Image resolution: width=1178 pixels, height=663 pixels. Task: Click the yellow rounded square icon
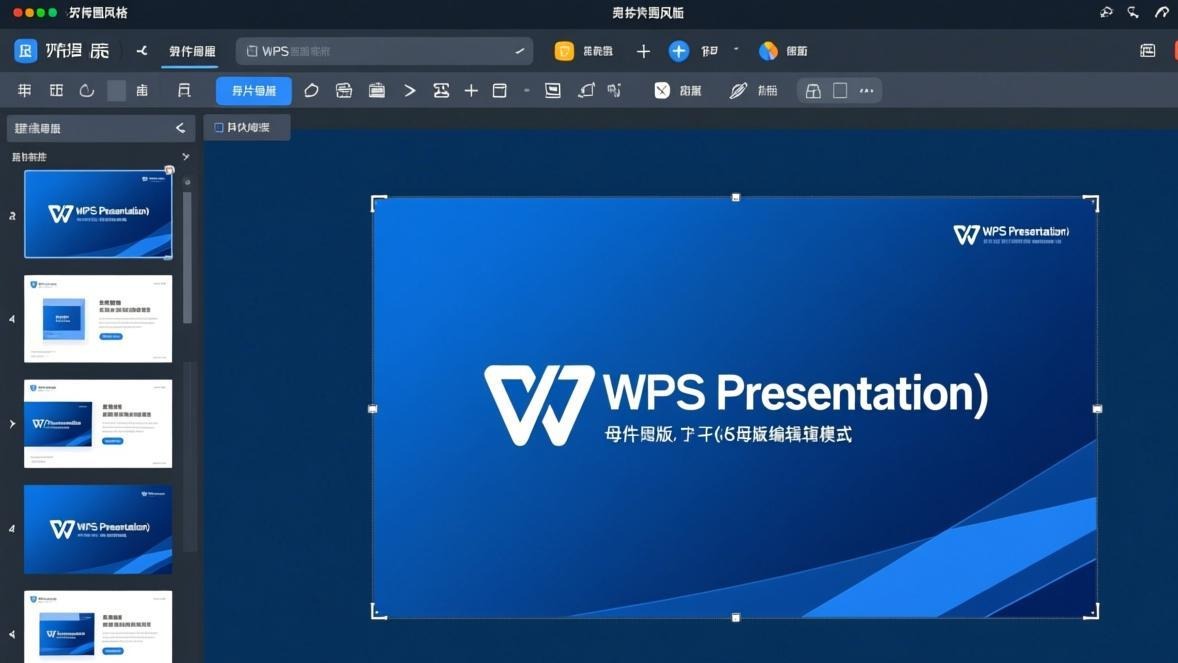coord(564,50)
